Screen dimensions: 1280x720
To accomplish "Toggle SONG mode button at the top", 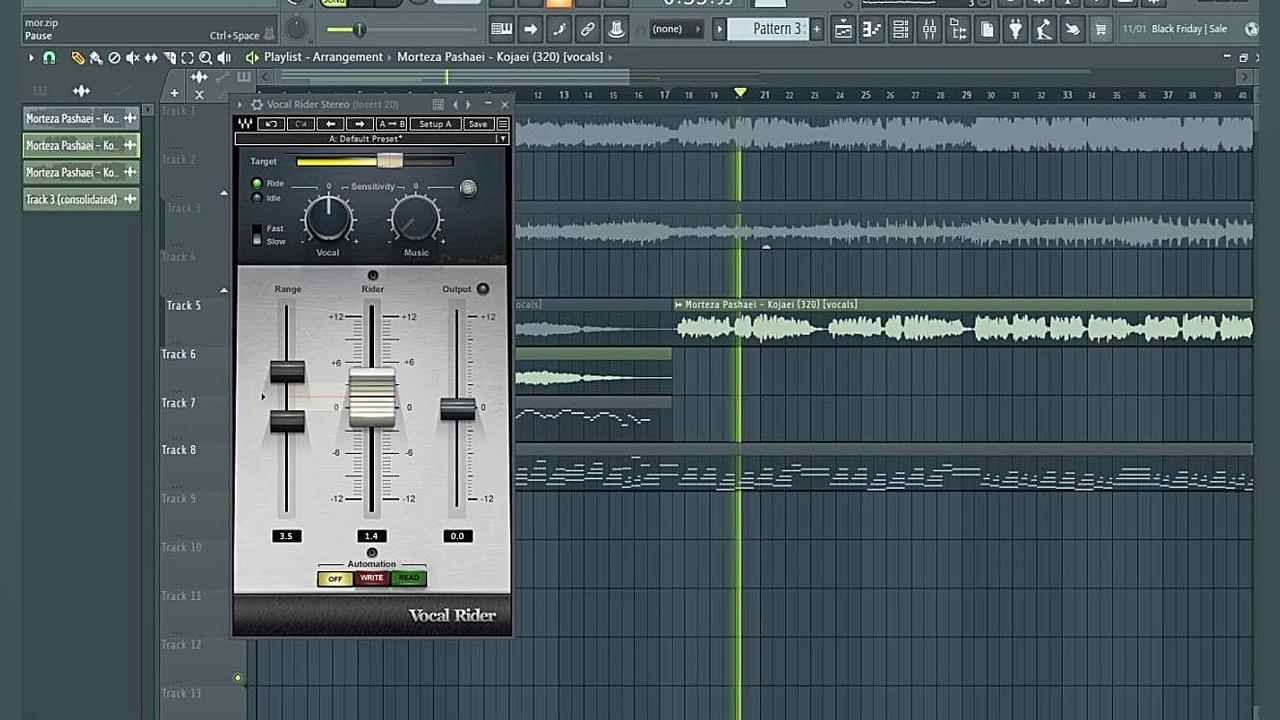I will tap(332, 3).
